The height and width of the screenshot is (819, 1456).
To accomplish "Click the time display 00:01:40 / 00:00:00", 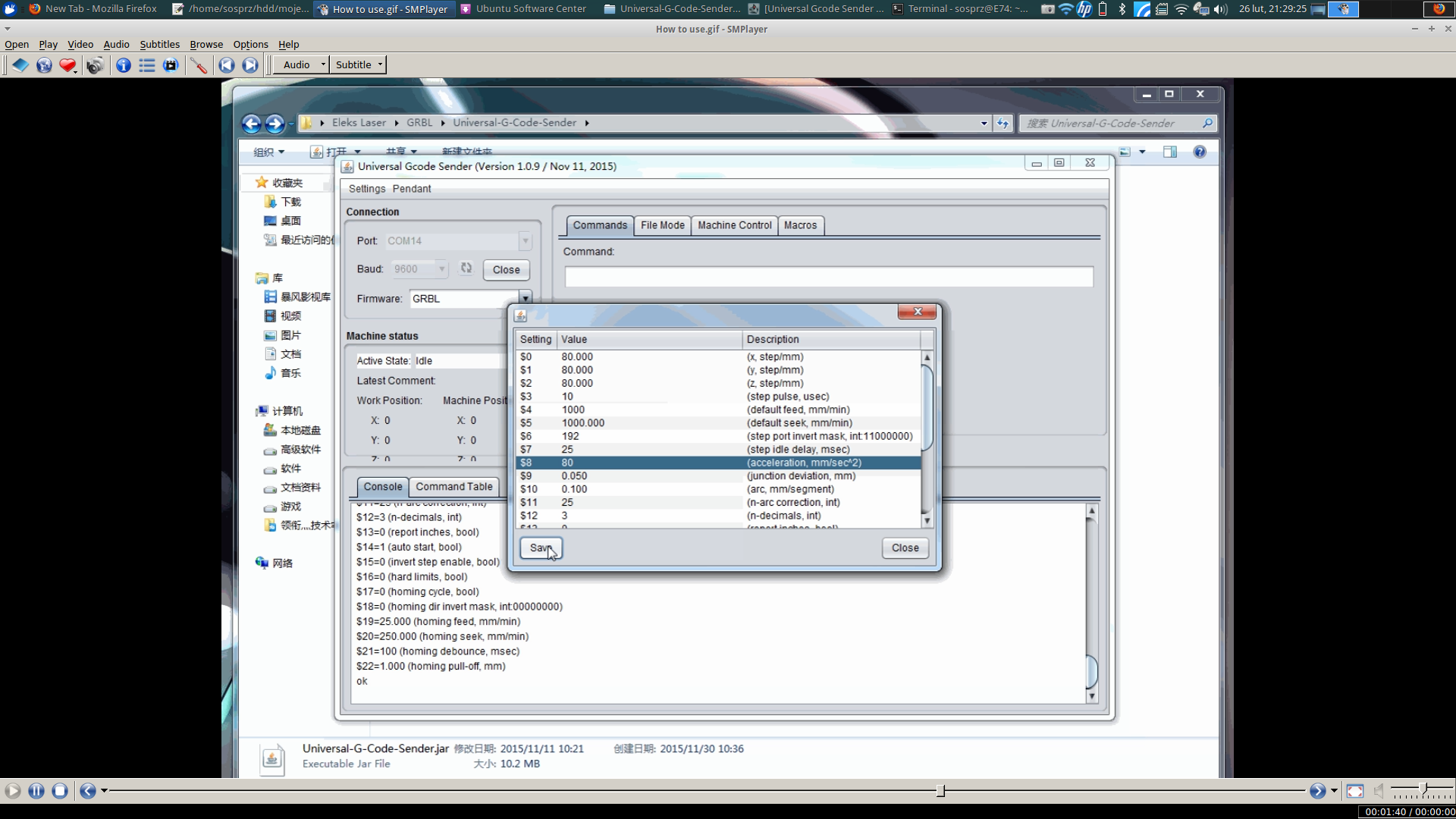I will click(1410, 811).
